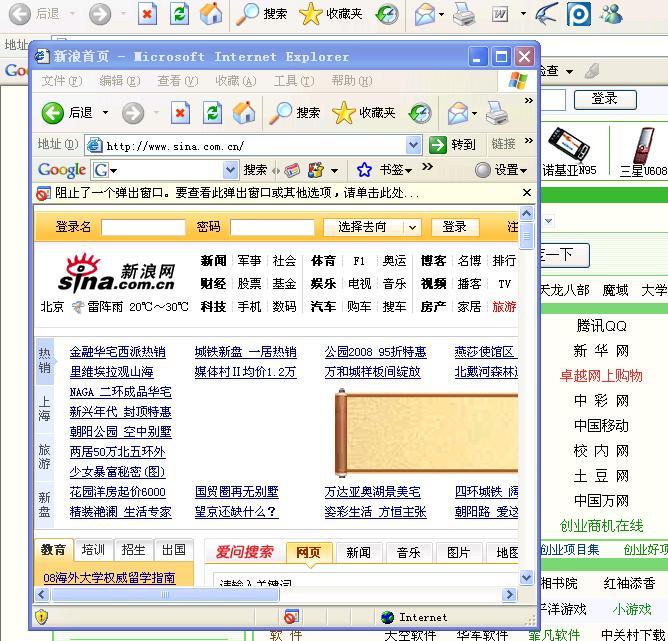Open 编辑(E) menu

tap(120, 80)
